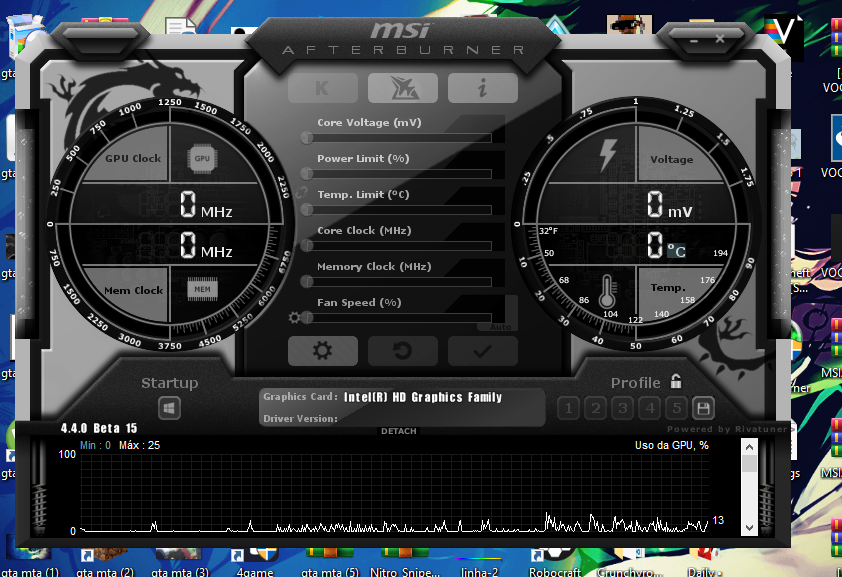Click the GPU chip icon in the left gauge
Viewport: 842px width, 577px height.
[x=202, y=158]
